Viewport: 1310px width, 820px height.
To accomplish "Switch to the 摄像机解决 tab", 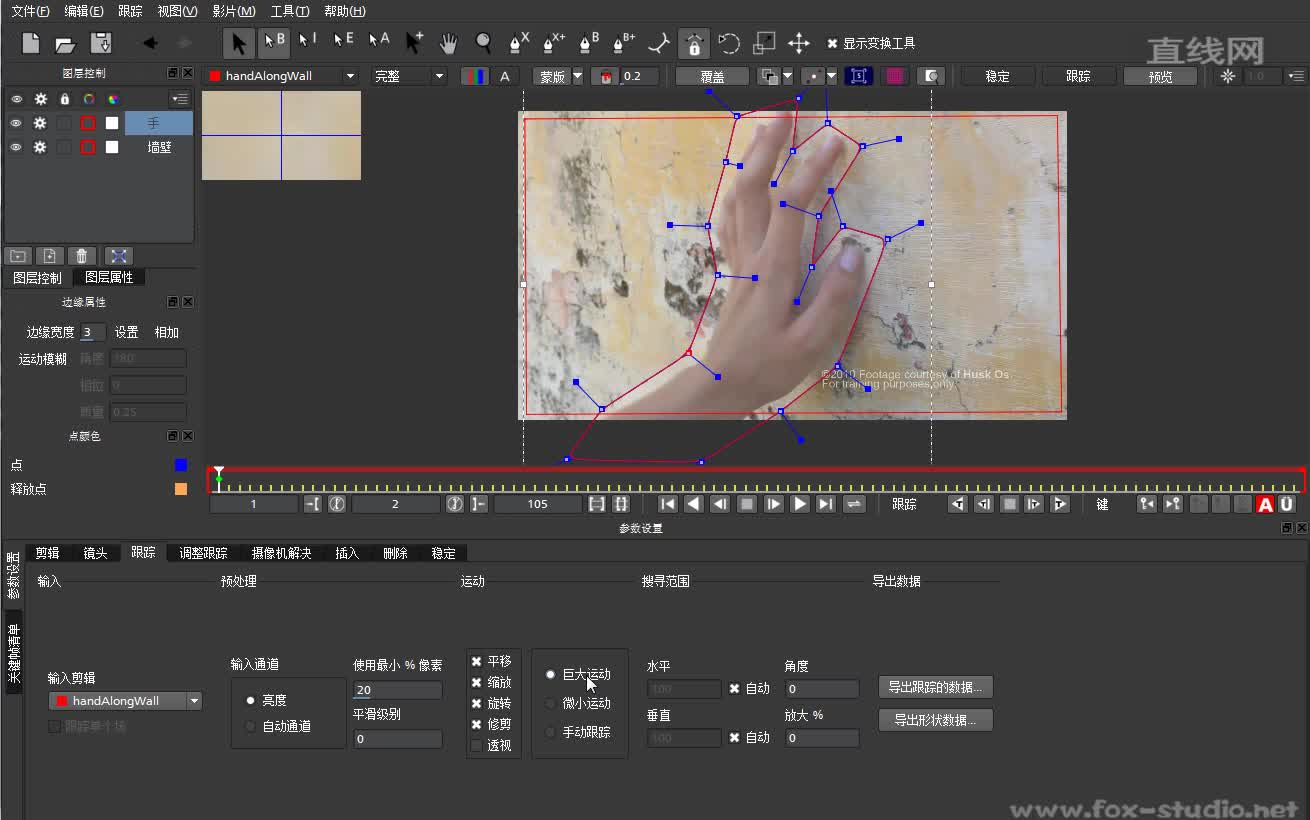I will 281,552.
